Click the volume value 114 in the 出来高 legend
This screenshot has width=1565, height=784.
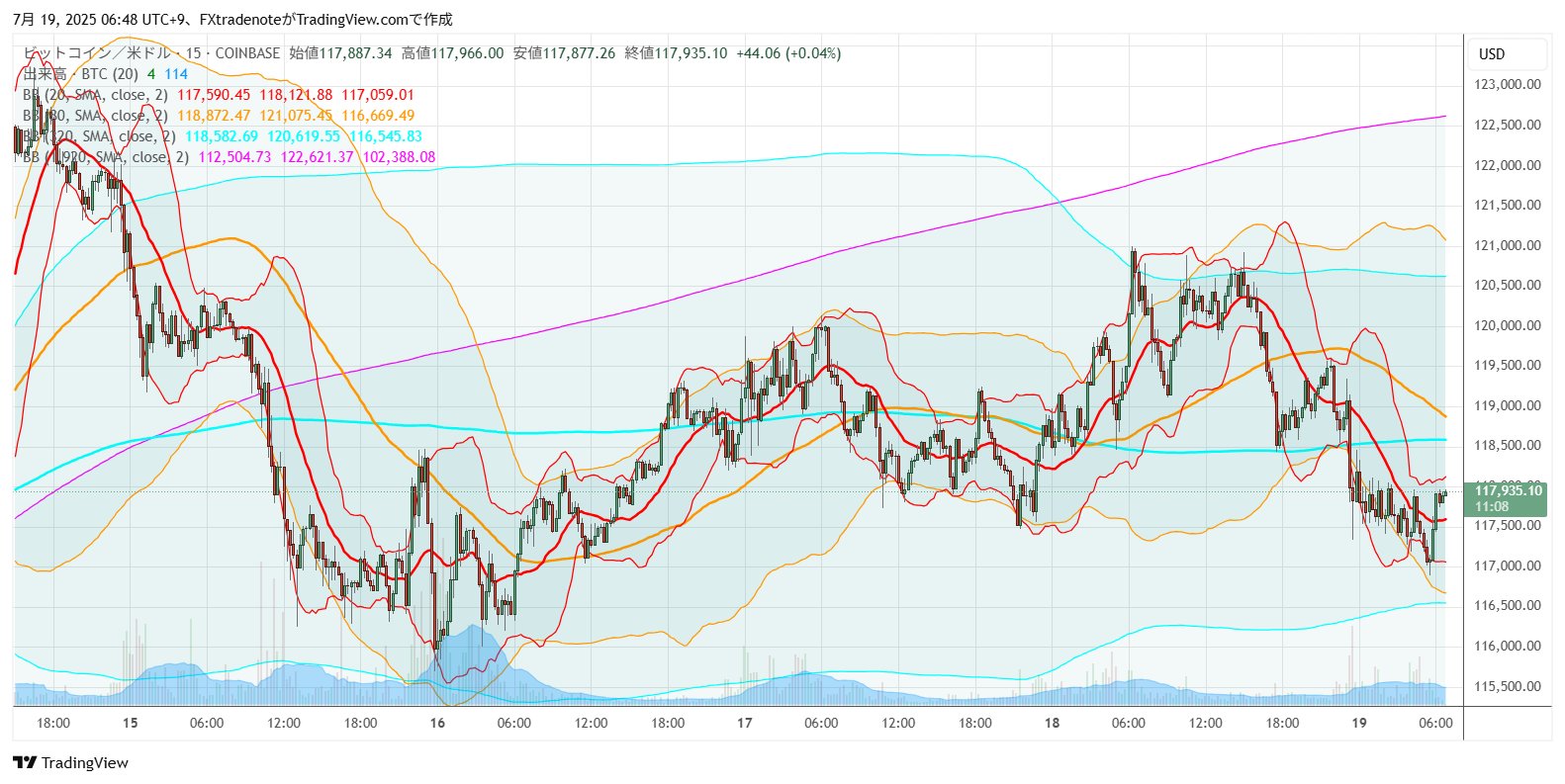point(176,74)
